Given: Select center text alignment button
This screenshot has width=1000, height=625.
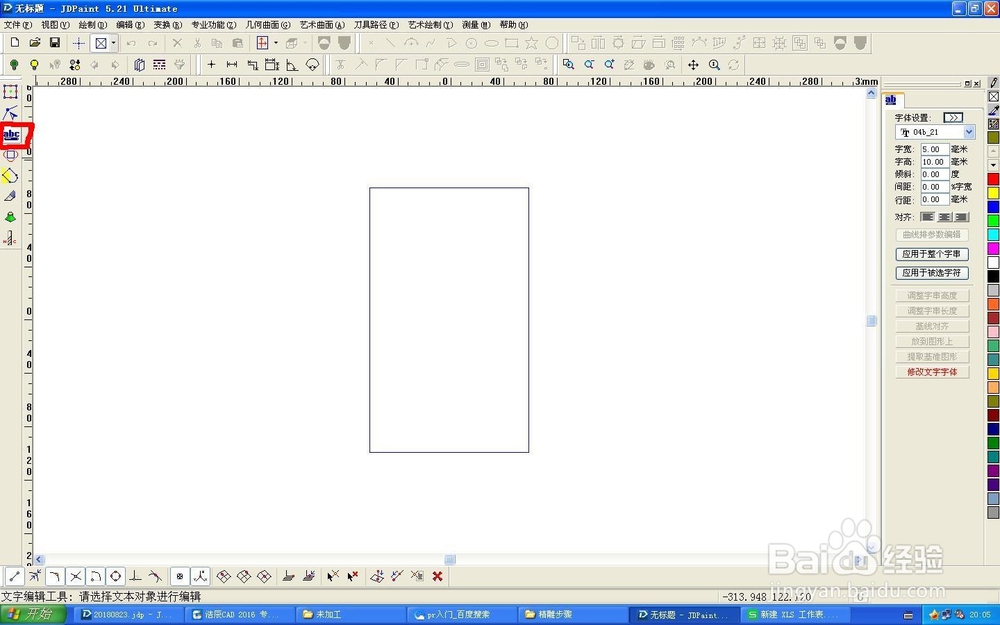Looking at the screenshot, I should pyautogui.click(x=945, y=217).
